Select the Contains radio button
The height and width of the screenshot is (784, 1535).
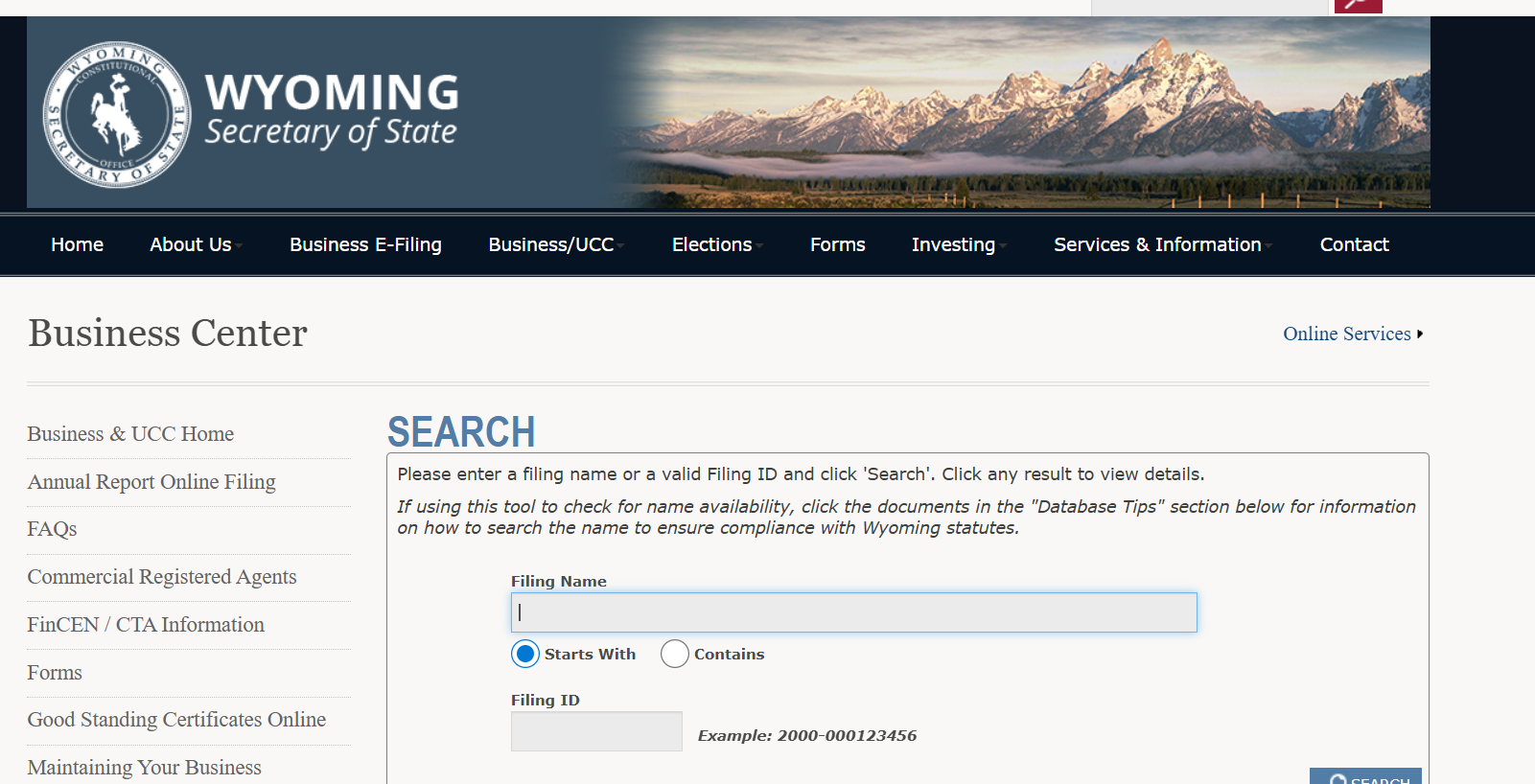[675, 654]
